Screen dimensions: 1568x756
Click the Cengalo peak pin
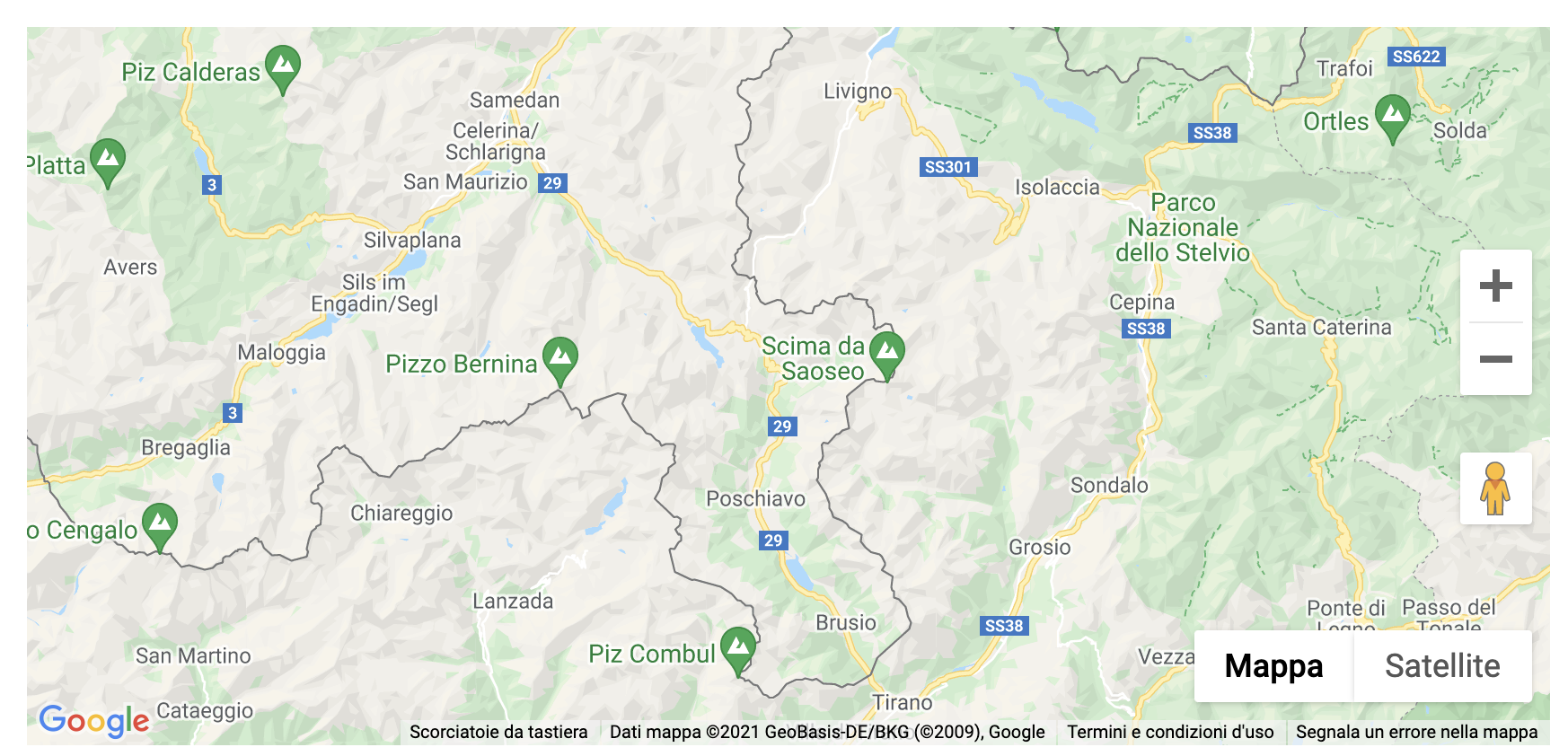tap(160, 528)
